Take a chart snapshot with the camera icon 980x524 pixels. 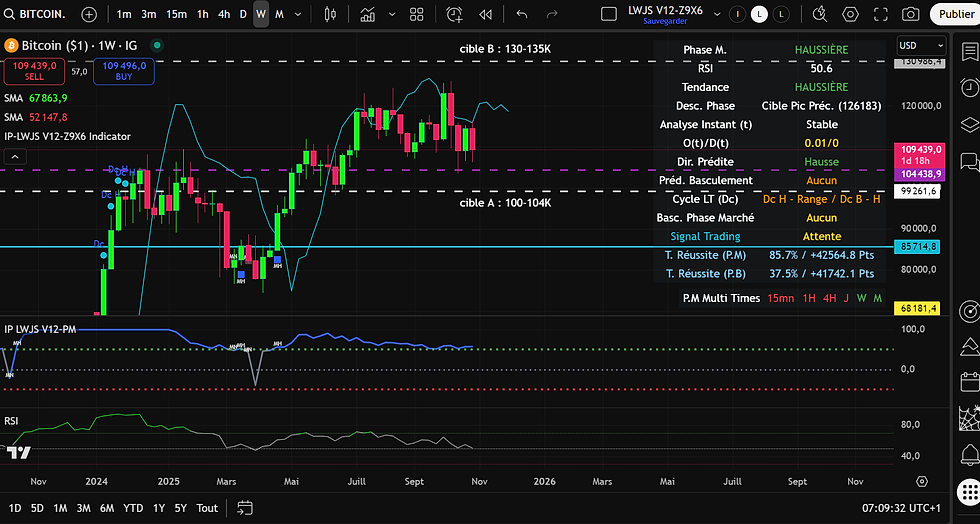pyautogui.click(x=911, y=14)
